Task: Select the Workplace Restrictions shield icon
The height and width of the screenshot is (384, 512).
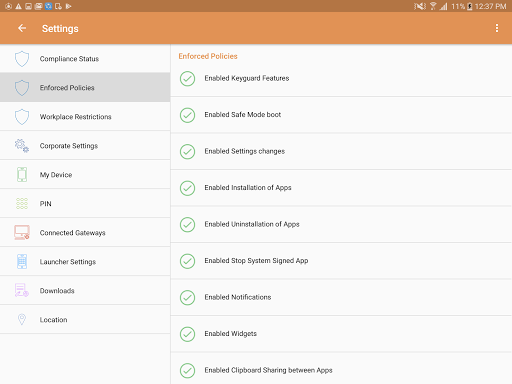Action: pos(22,117)
